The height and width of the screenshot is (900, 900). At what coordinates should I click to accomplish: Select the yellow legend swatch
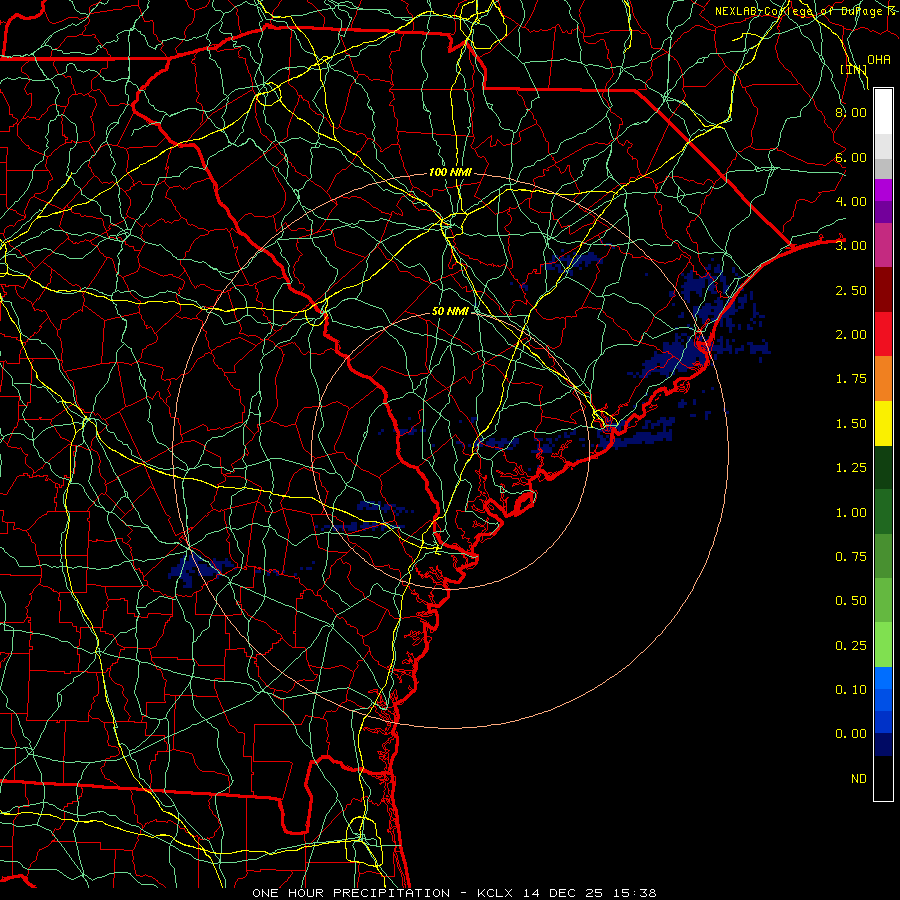(x=883, y=423)
